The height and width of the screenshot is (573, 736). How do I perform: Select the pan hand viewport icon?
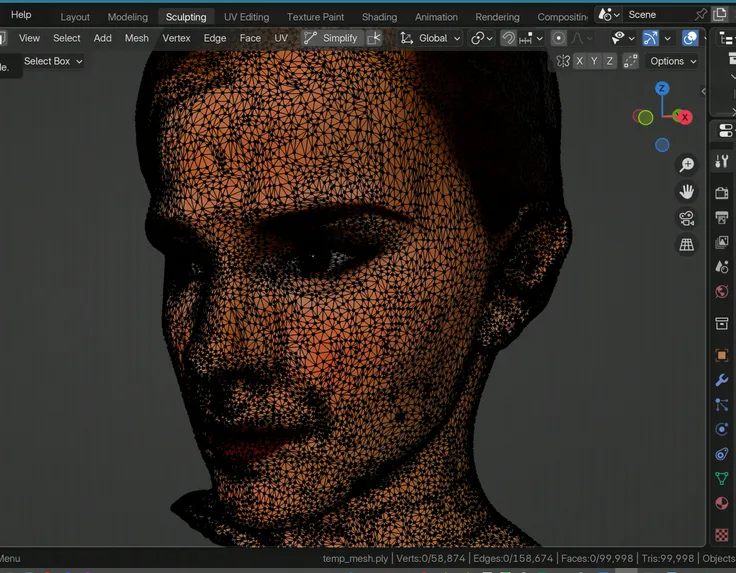point(687,192)
